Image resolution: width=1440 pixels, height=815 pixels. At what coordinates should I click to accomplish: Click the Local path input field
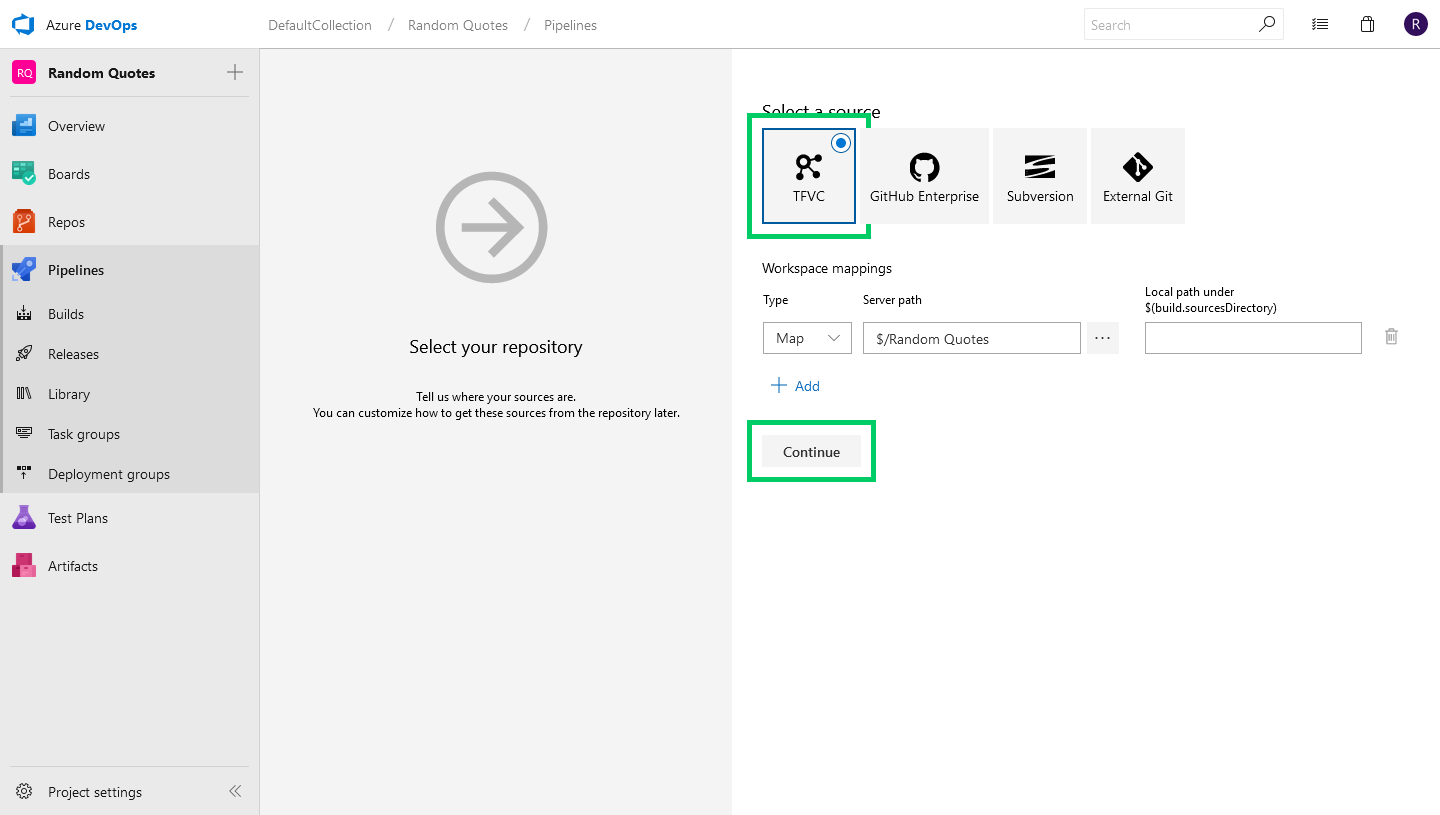click(1253, 338)
